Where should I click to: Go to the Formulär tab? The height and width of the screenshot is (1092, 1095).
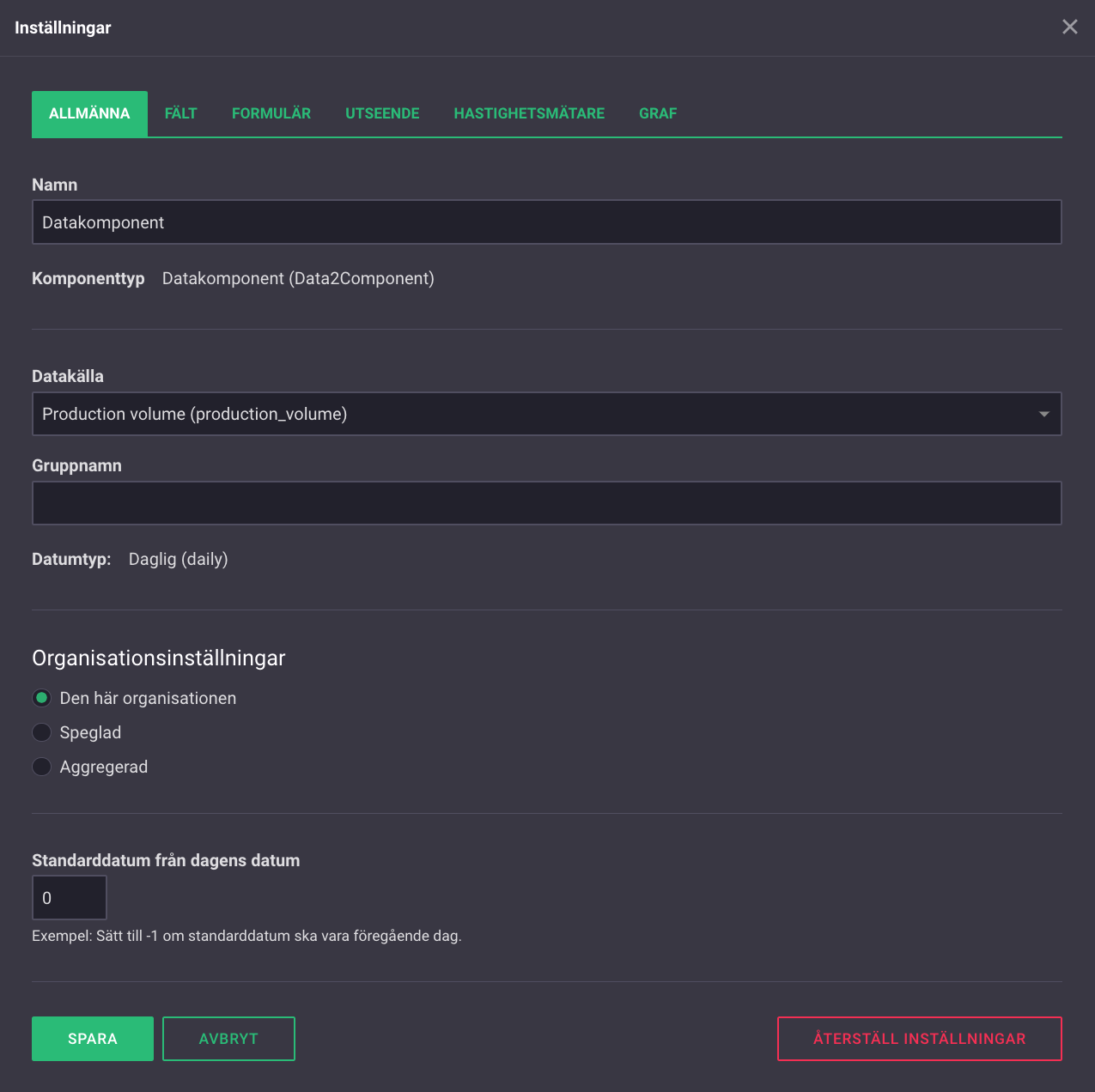click(x=271, y=113)
